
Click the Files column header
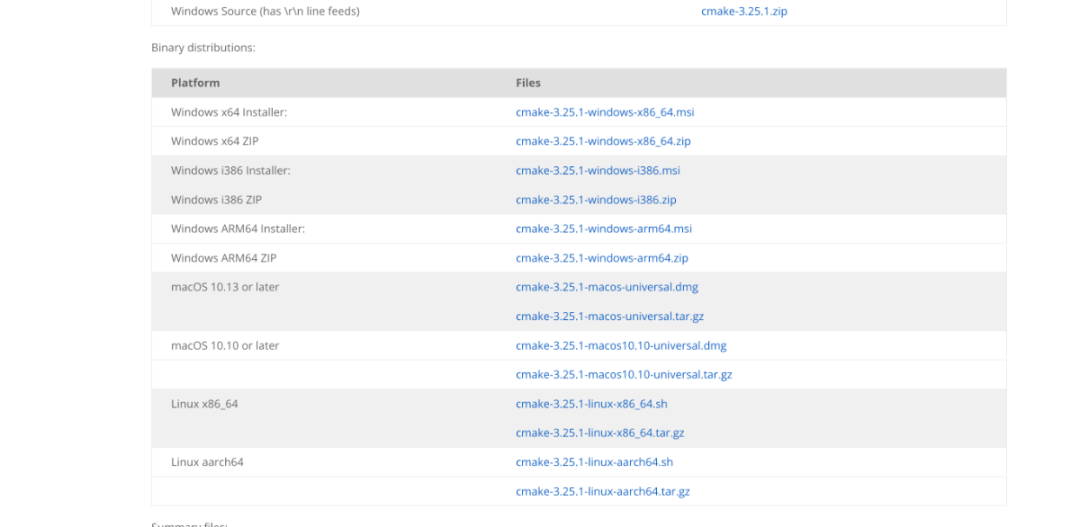(528, 83)
